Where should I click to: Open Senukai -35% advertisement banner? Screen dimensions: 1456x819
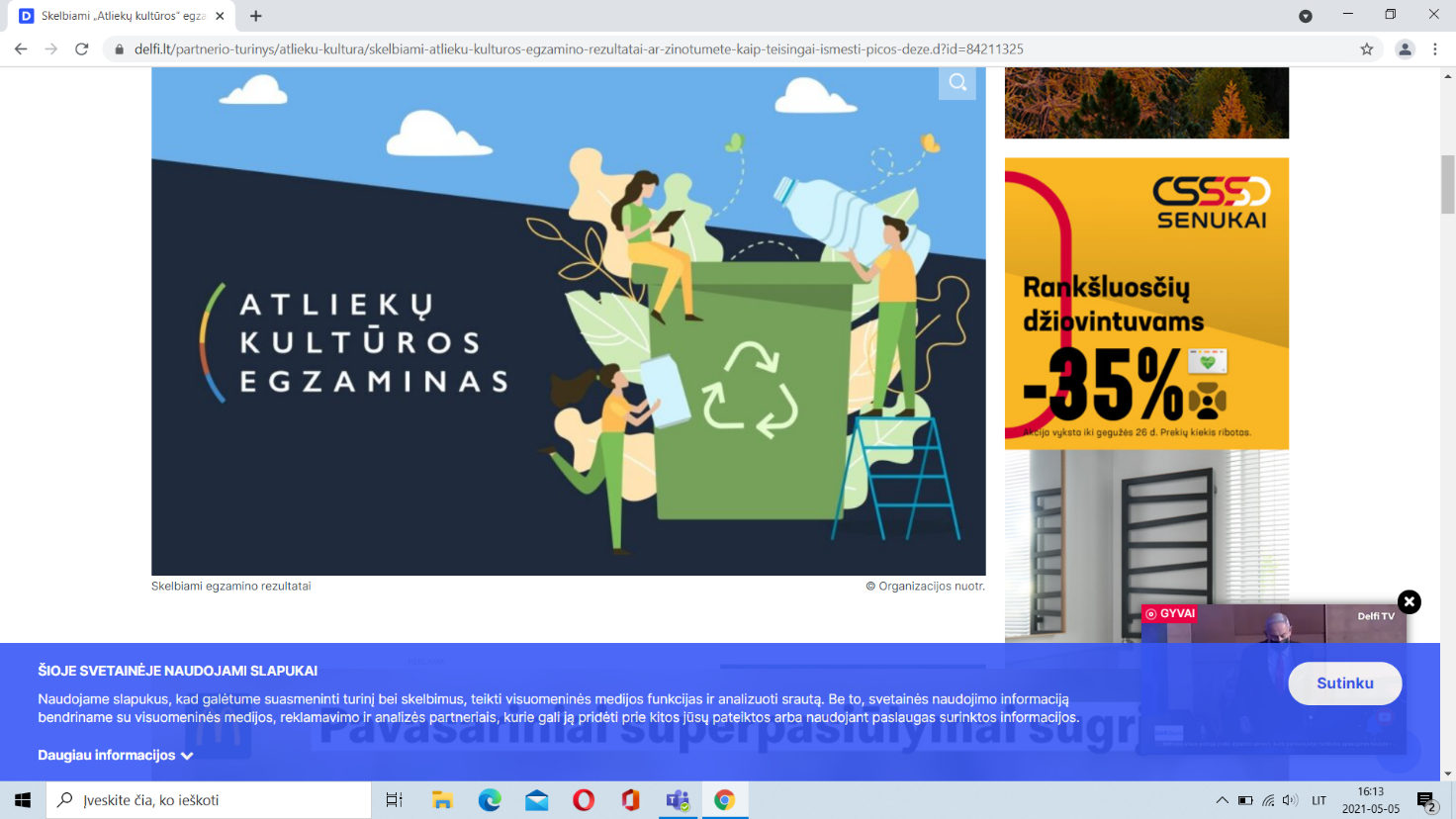click(x=1146, y=303)
